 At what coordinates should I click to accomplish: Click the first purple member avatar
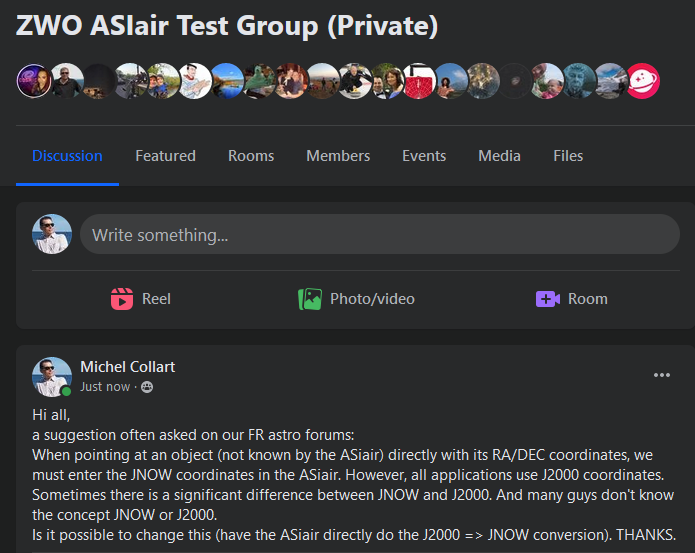pyautogui.click(x=33, y=81)
